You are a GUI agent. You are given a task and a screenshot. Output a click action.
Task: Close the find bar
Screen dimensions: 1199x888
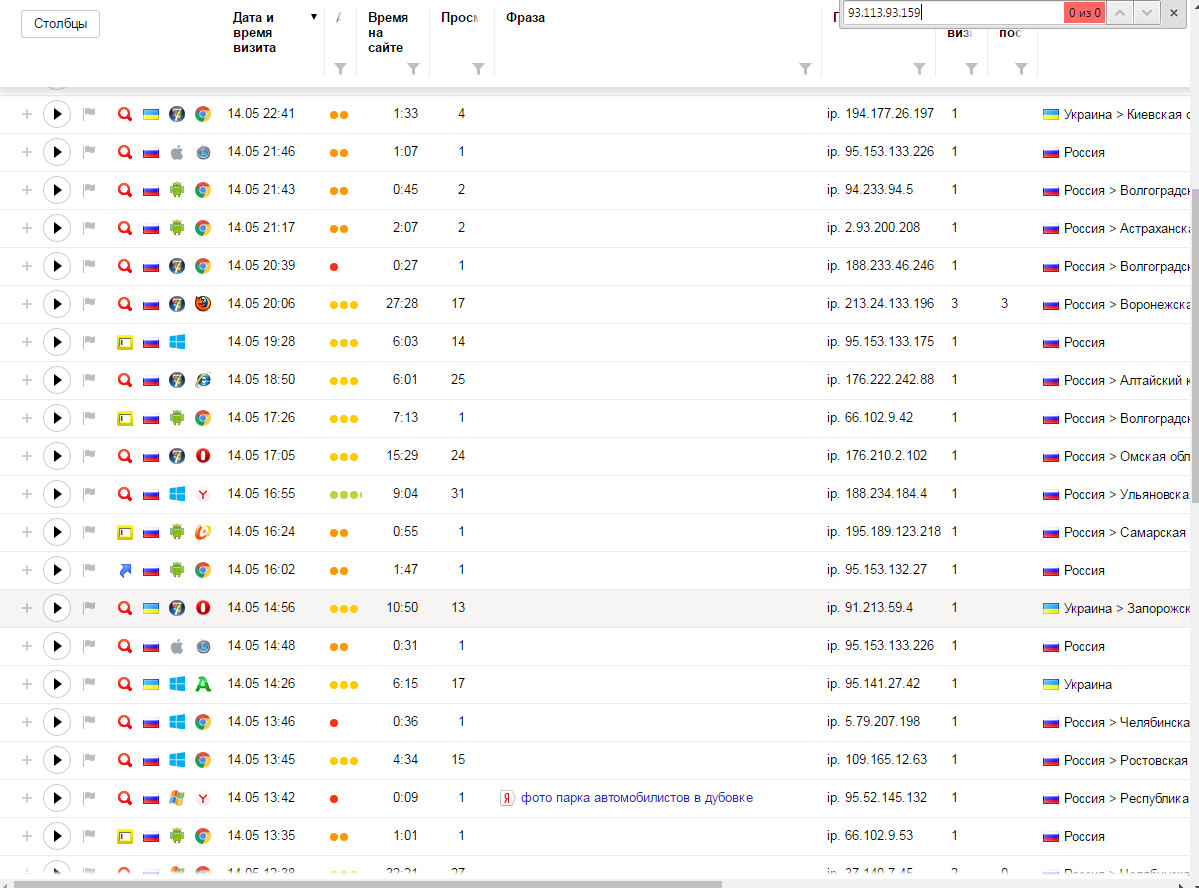click(1174, 12)
